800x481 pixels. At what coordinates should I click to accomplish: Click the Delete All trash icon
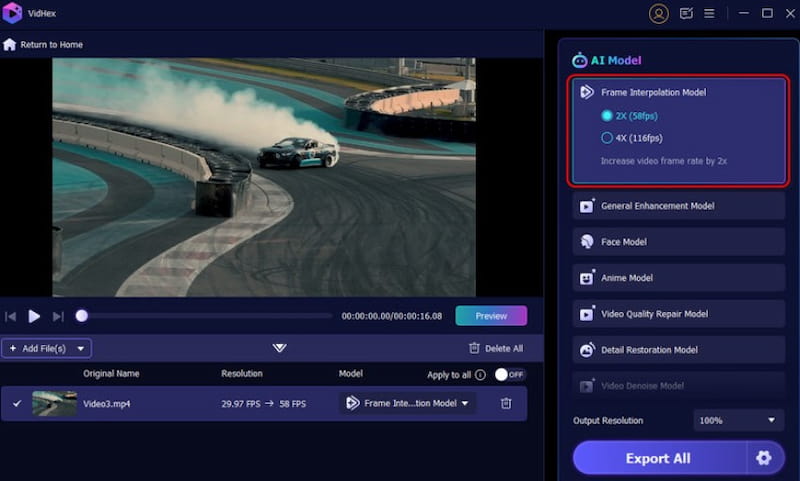click(x=474, y=348)
